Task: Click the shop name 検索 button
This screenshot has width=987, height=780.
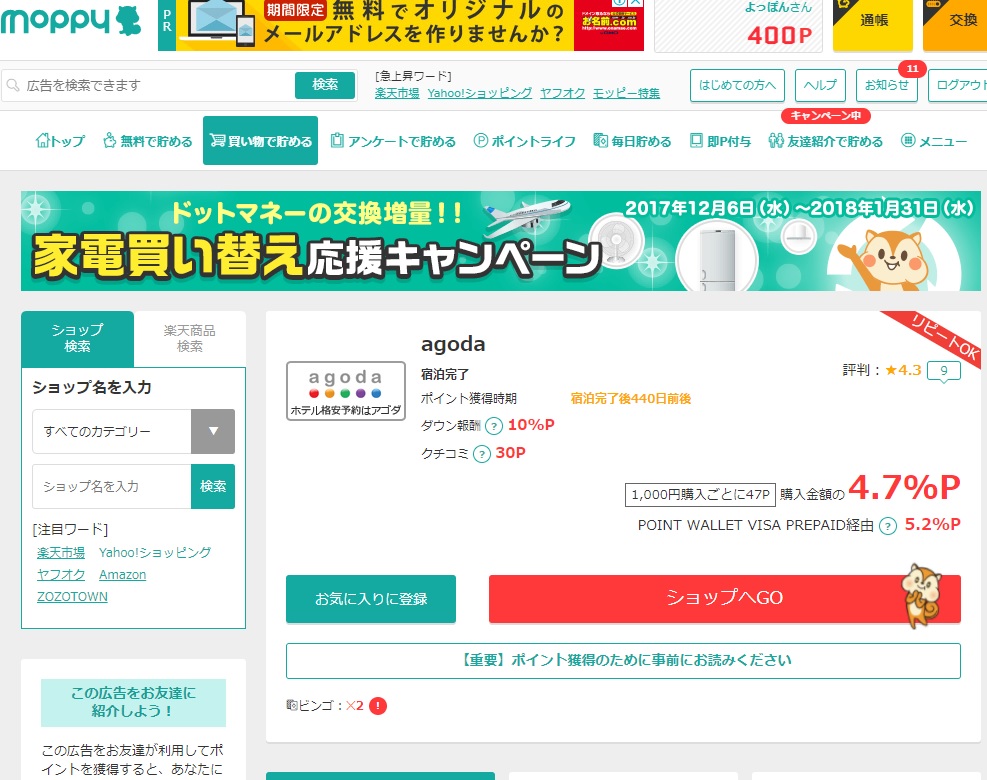Action: click(x=213, y=486)
